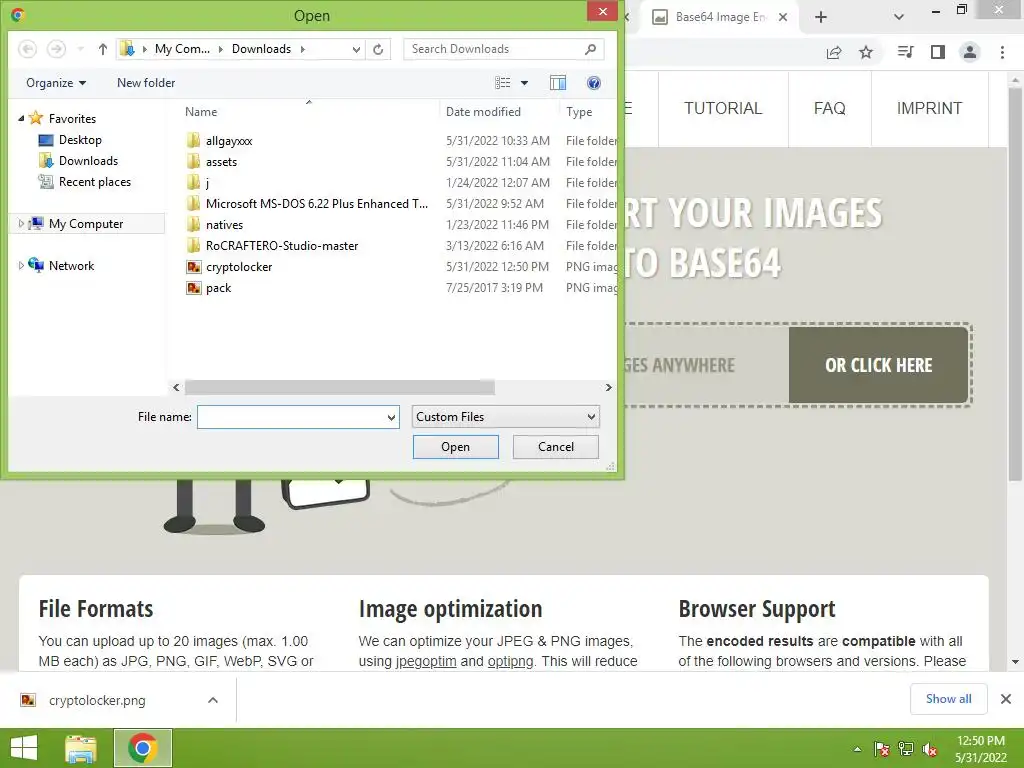The height and width of the screenshot is (768, 1024).
Task: Open the File name history dropdown
Action: [x=391, y=417]
